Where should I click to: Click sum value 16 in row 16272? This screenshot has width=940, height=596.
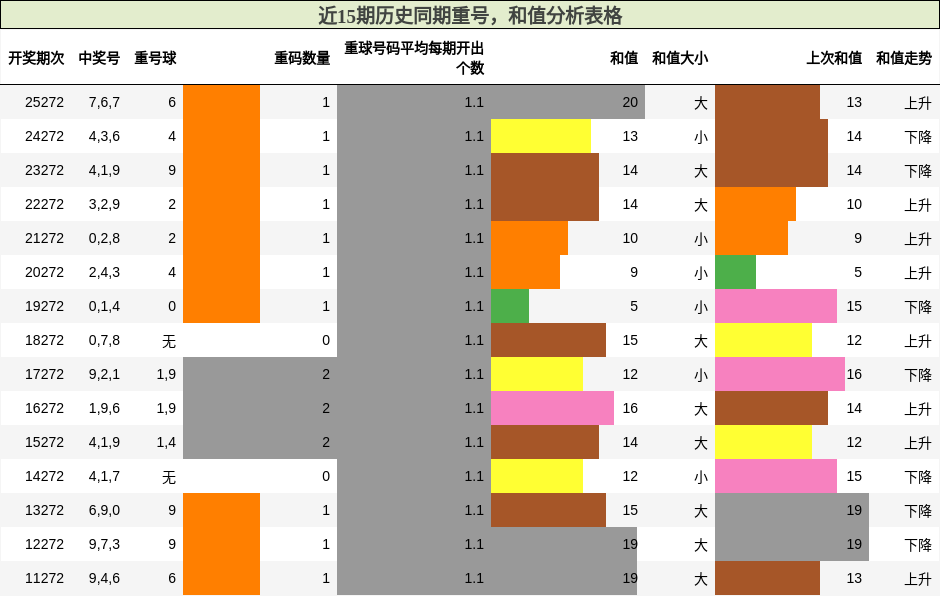[630, 408]
